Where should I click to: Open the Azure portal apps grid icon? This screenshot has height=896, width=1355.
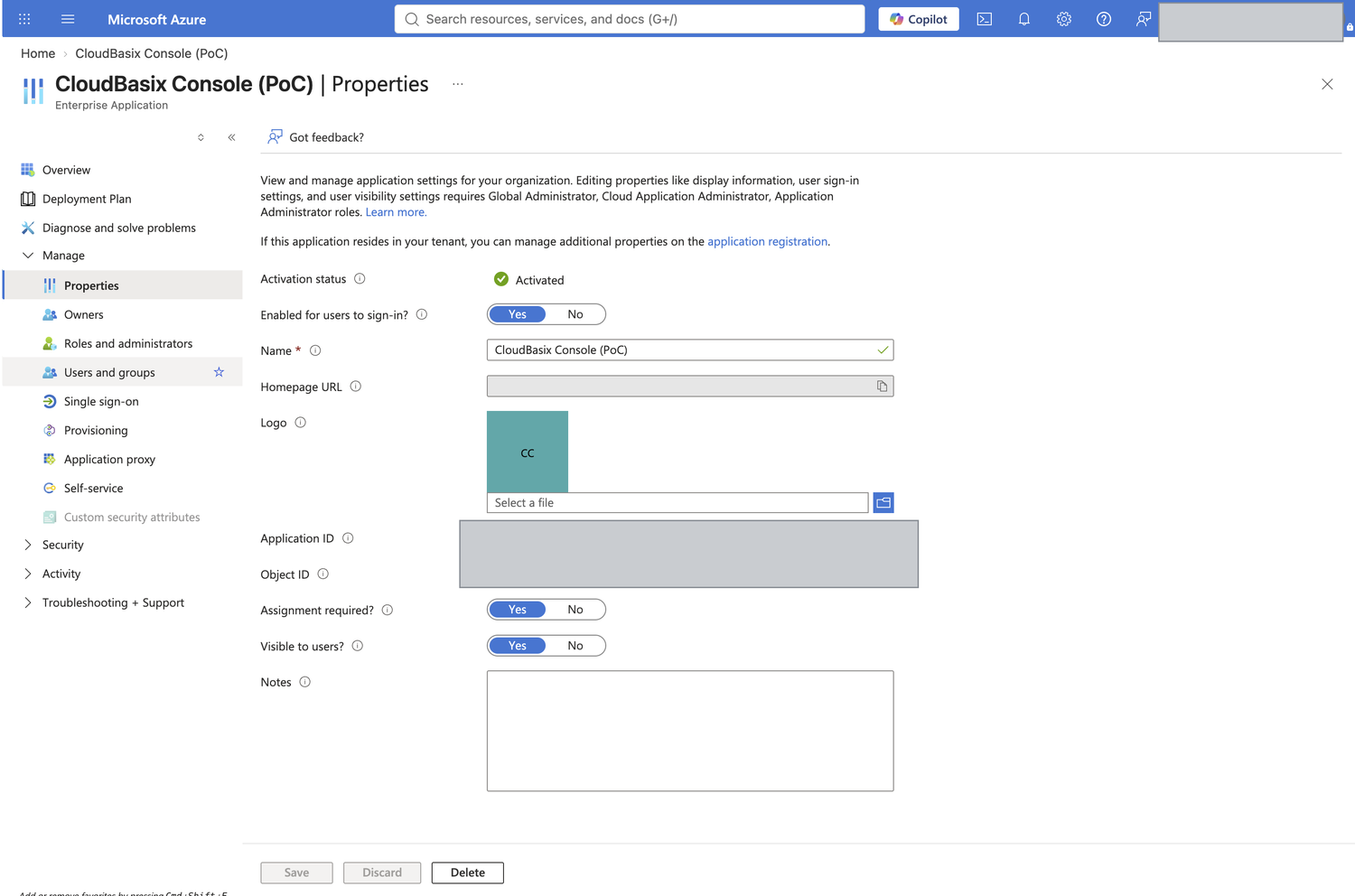(x=24, y=19)
